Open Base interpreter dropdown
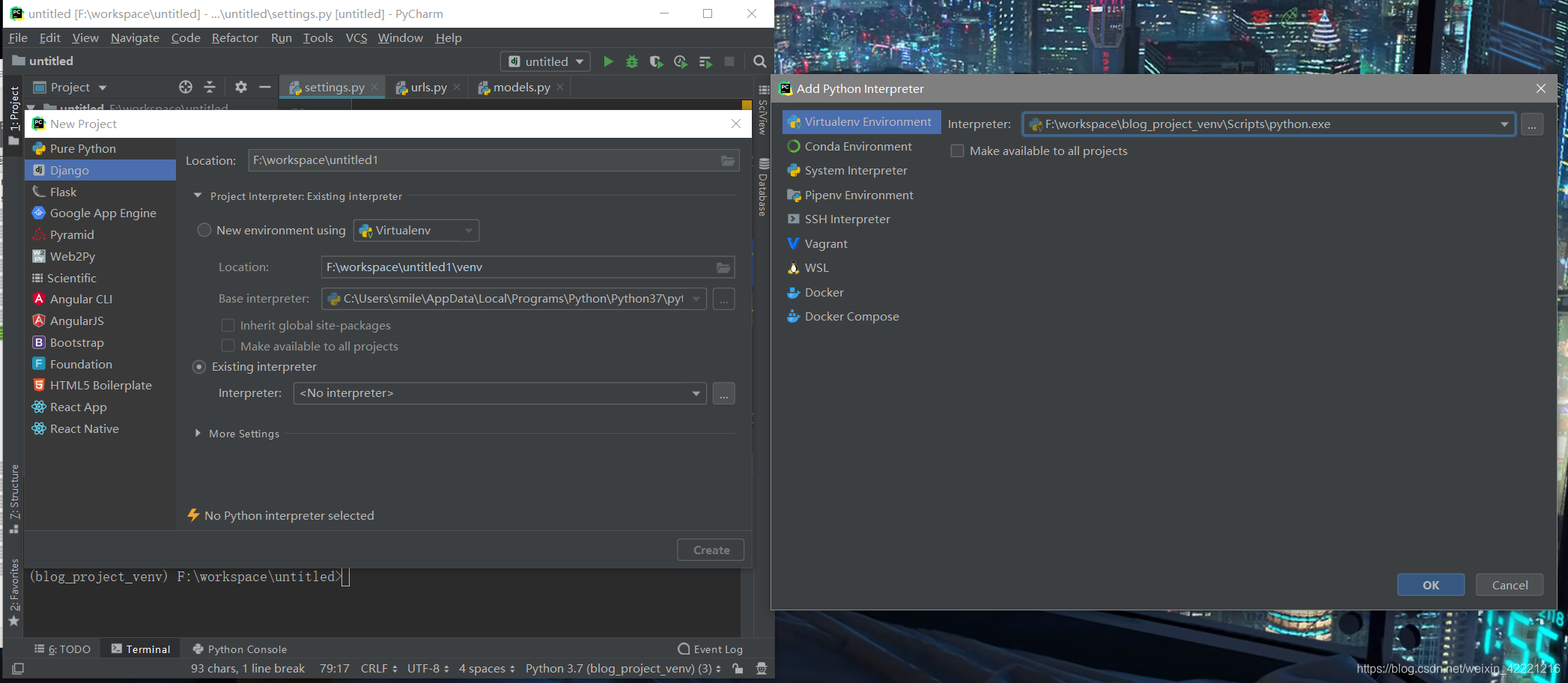This screenshot has height=683, width=1568. coord(696,299)
